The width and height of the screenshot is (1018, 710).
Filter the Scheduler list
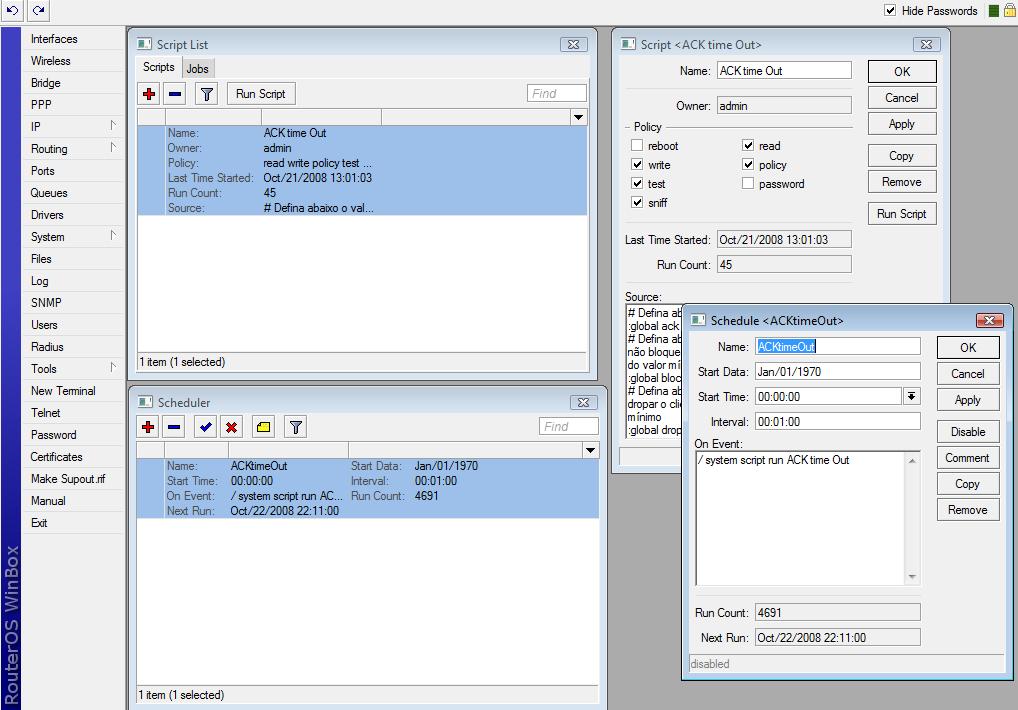[296, 427]
